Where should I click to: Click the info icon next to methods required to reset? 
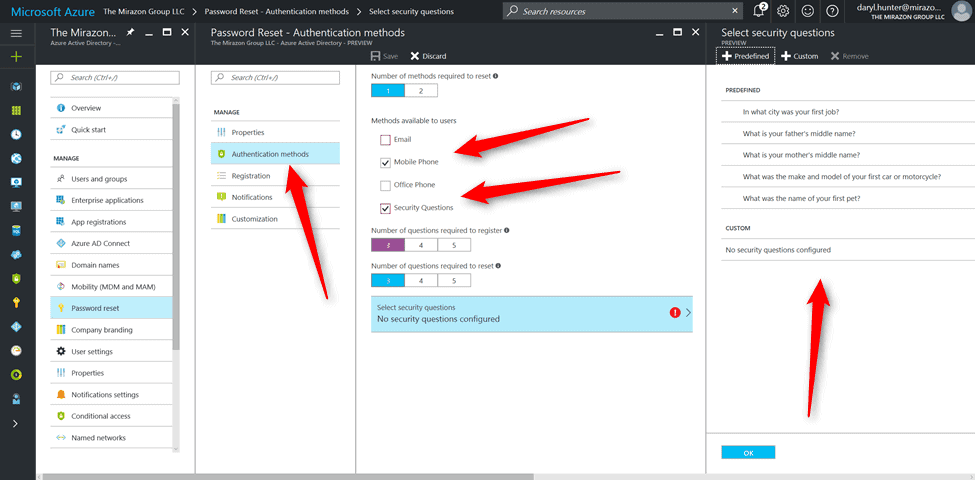click(x=495, y=76)
